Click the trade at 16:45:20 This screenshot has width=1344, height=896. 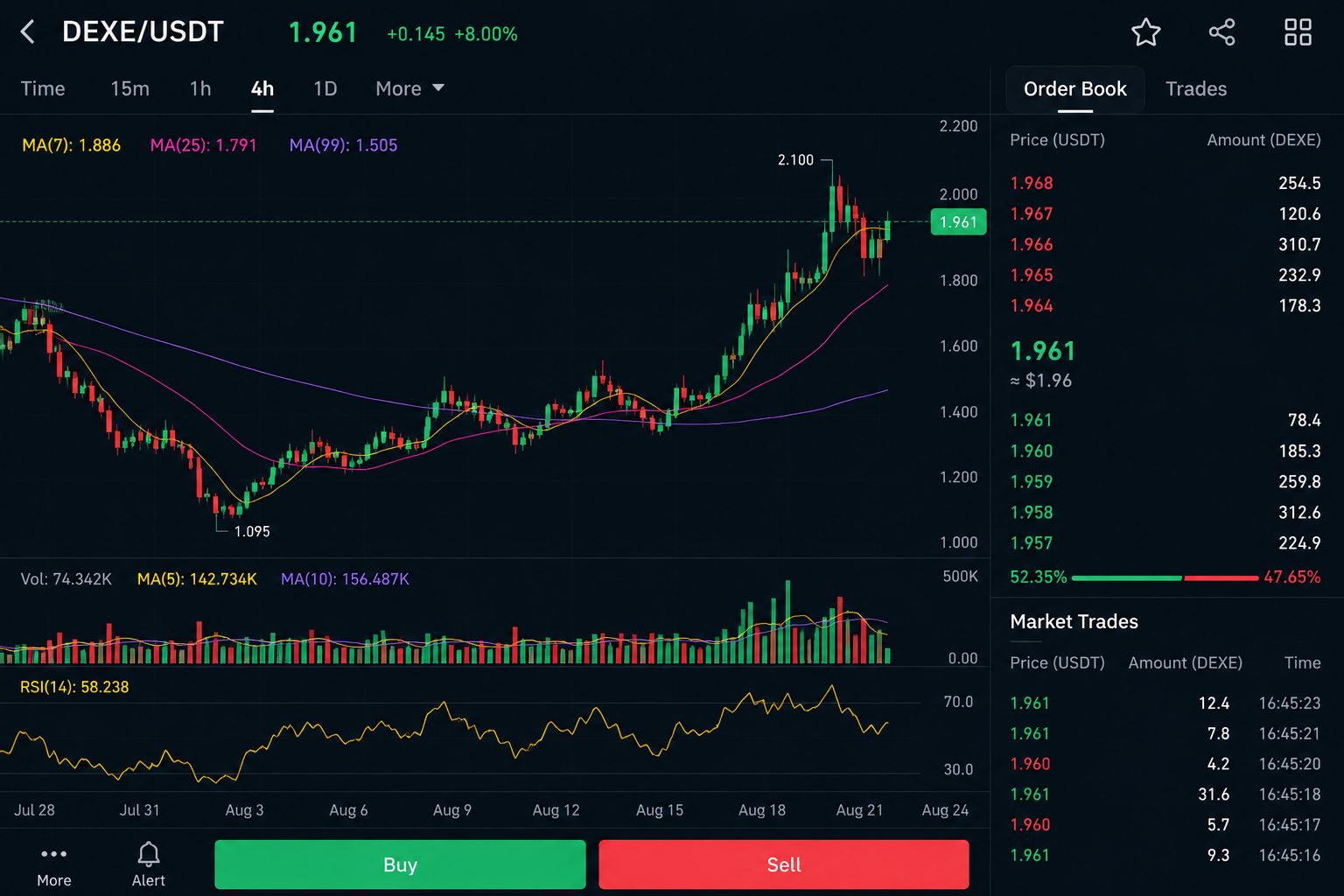coord(1165,764)
